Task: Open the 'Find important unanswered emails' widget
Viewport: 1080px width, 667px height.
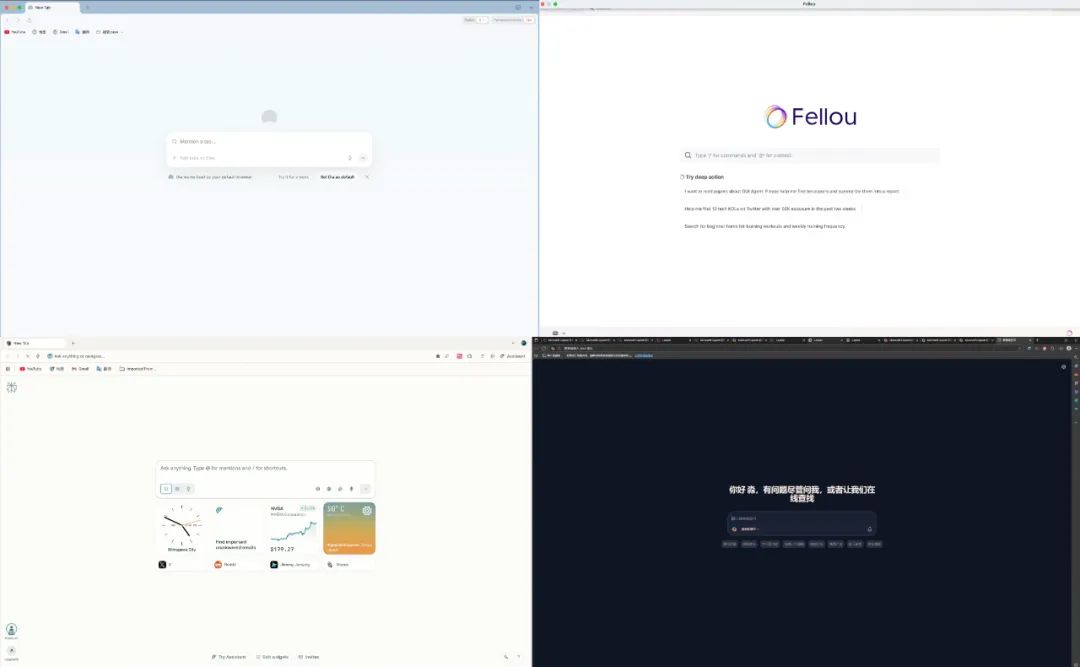Action: (238, 529)
